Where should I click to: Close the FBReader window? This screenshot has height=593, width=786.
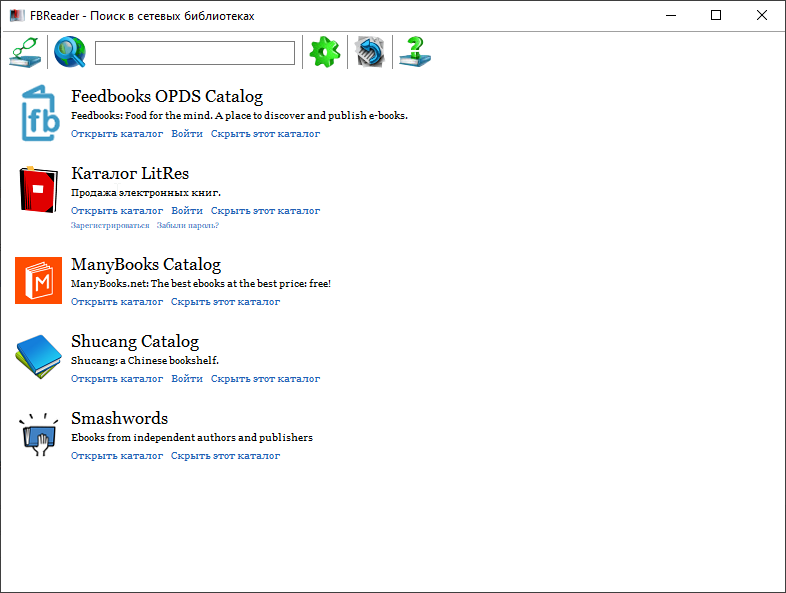point(761,16)
